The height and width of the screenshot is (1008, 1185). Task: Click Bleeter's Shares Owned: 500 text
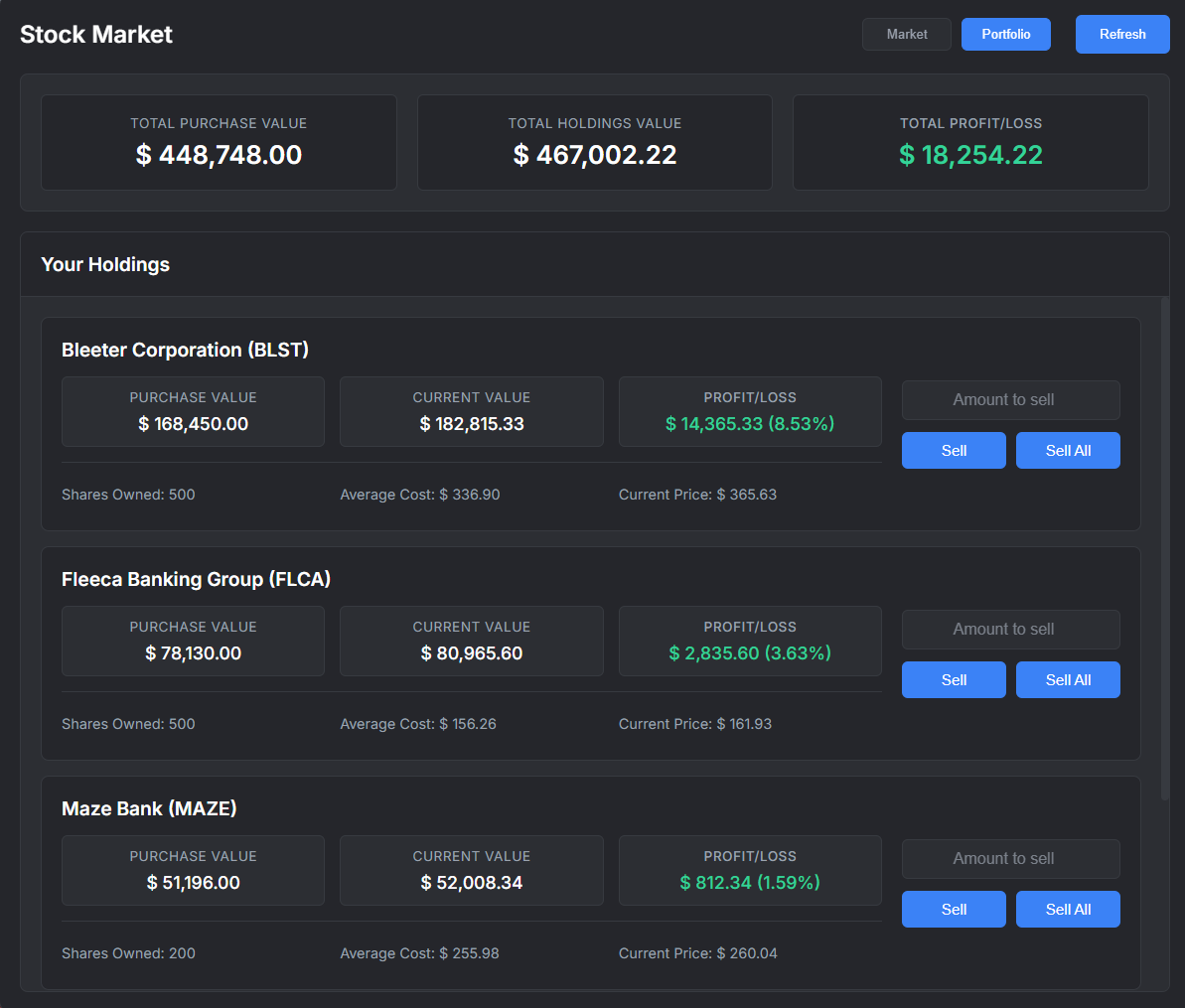[x=128, y=495]
